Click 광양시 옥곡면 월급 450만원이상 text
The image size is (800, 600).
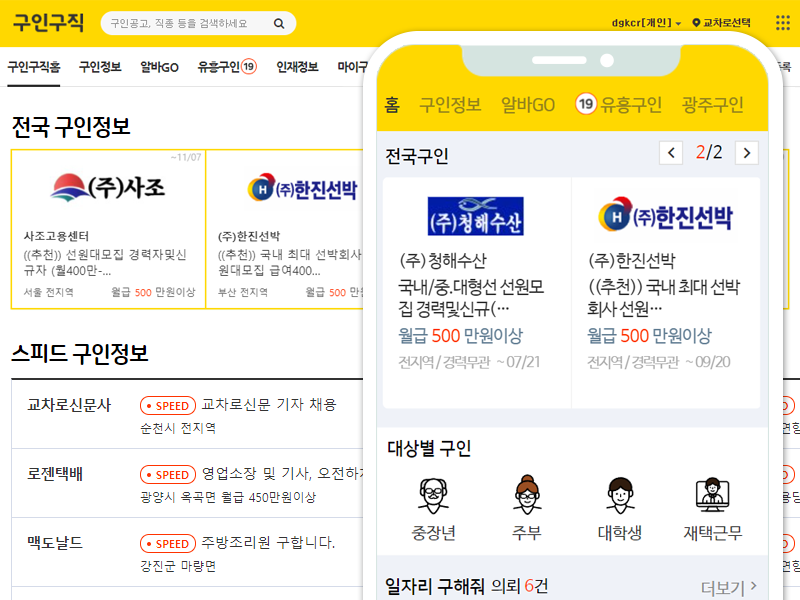[228, 497]
